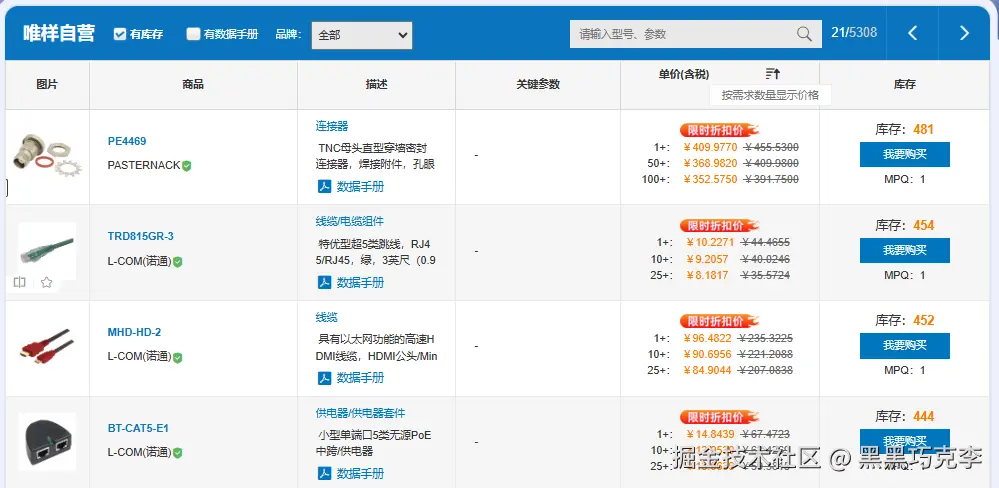The image size is (999, 488).
Task: Click PE4469 connector product thumbnail
Action: 46,155
